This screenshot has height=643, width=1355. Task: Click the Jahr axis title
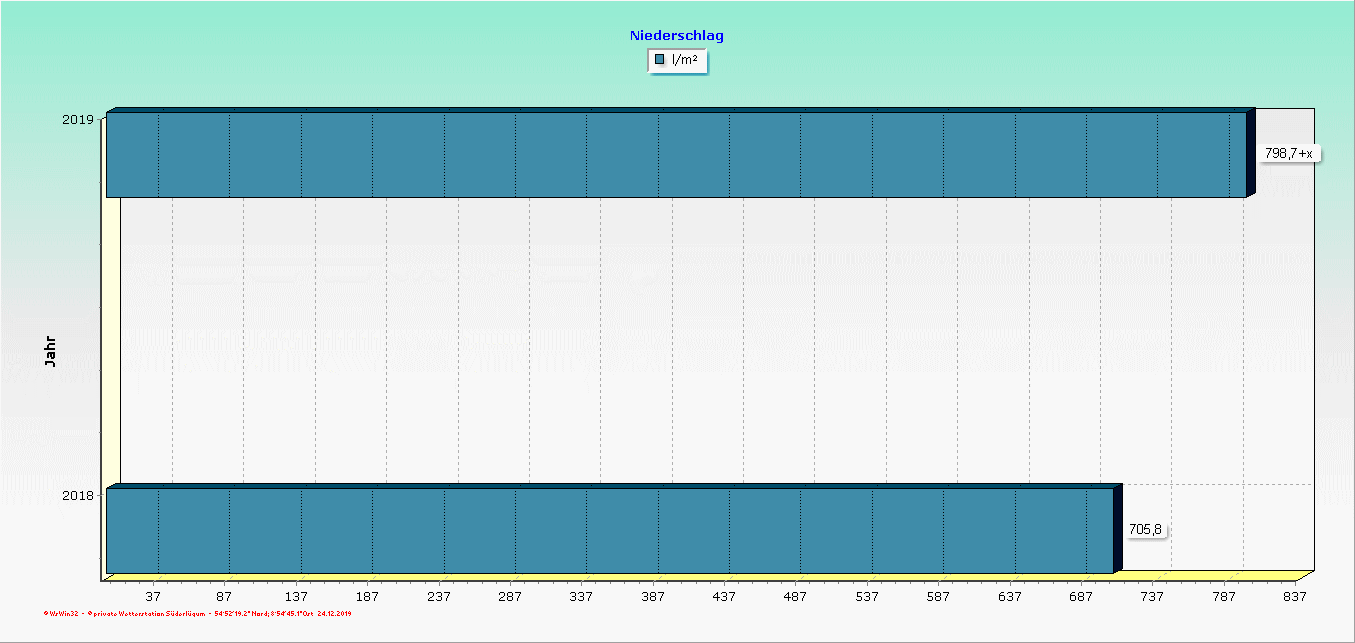click(51, 351)
